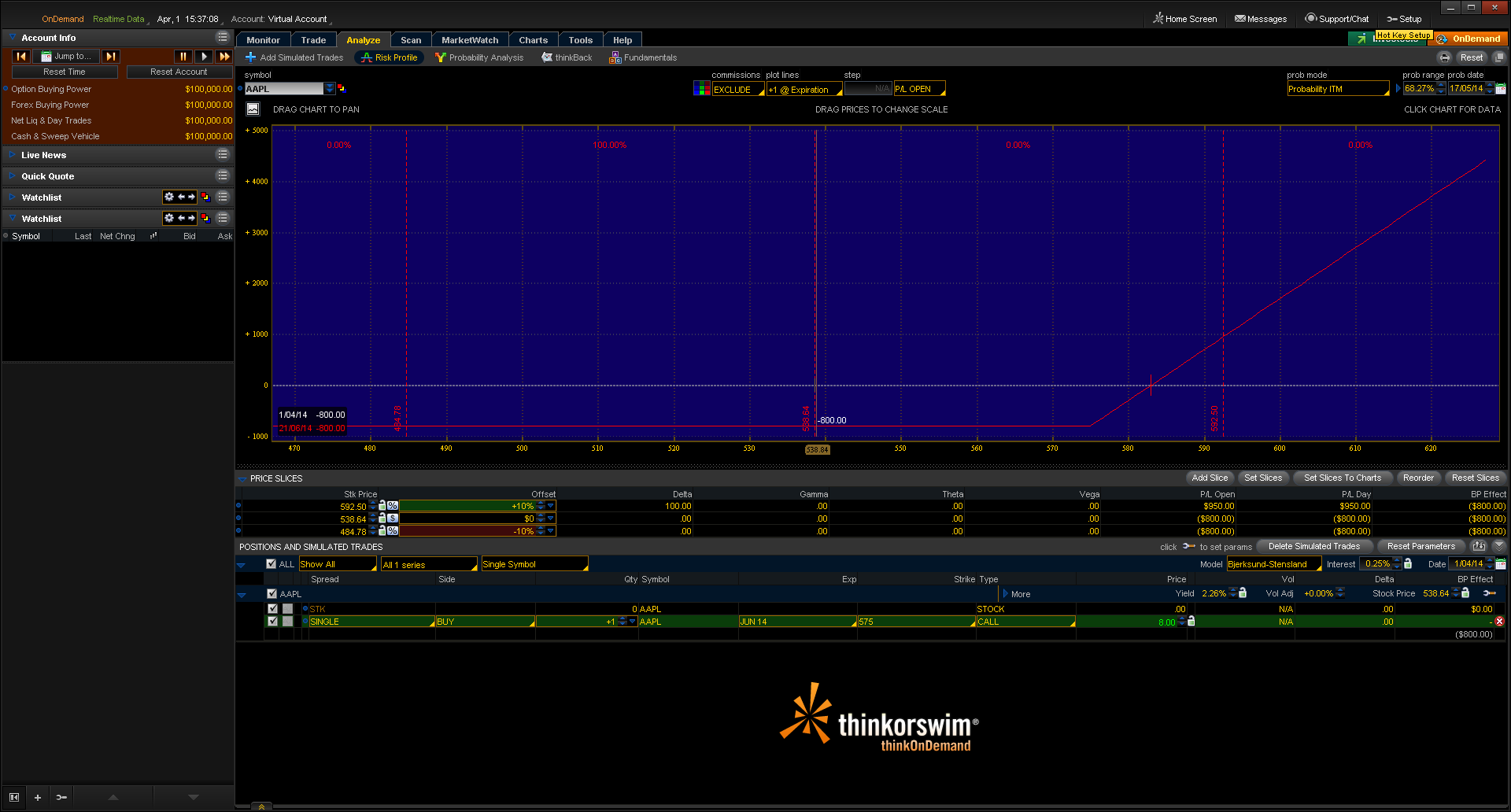Click Set Slices To Charts button
Screen dimensions: 1511x812
(x=1342, y=478)
